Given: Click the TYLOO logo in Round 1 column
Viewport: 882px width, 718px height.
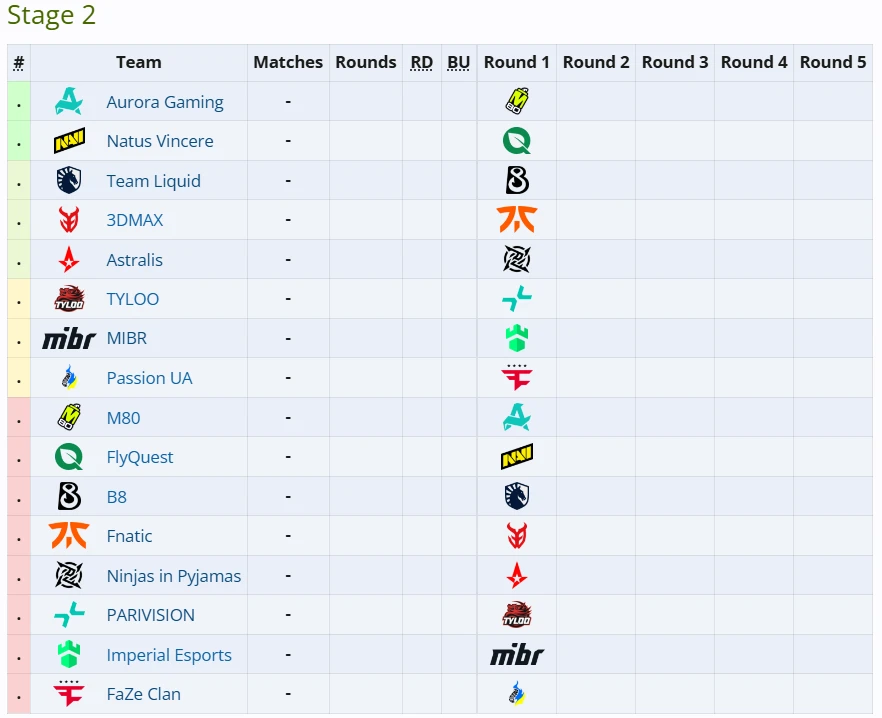Looking at the screenshot, I should [x=517, y=615].
